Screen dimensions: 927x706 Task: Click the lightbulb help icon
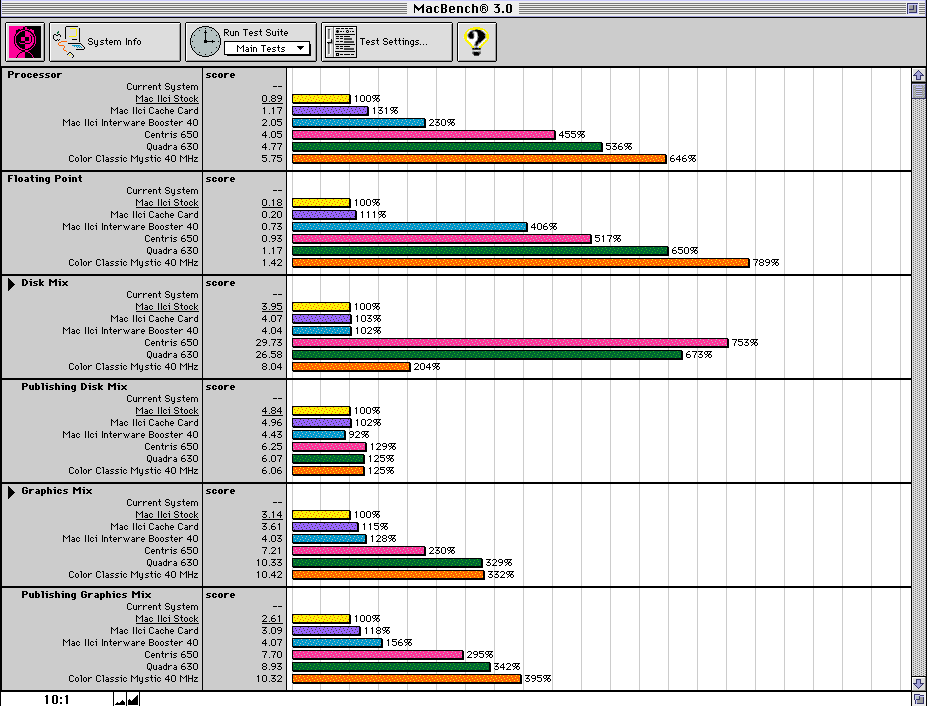[x=477, y=42]
